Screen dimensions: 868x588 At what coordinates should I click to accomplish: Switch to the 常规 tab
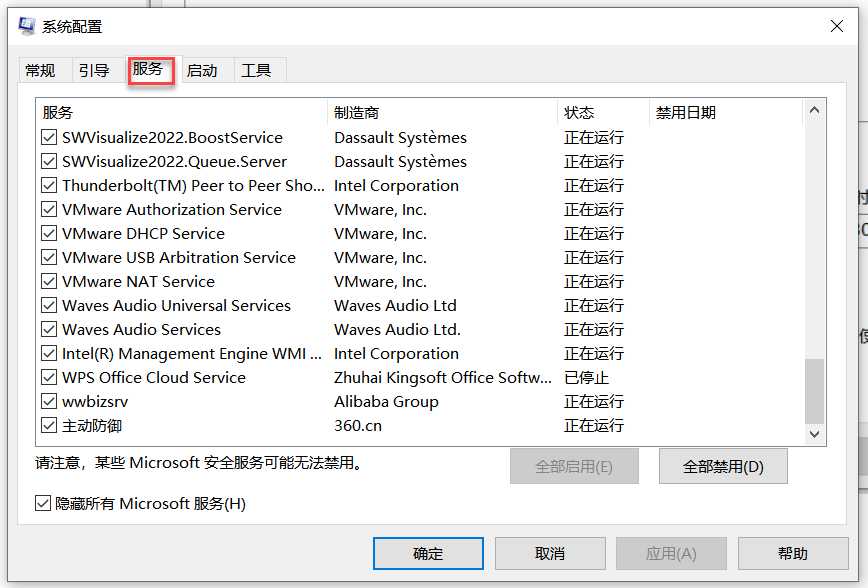point(41,70)
